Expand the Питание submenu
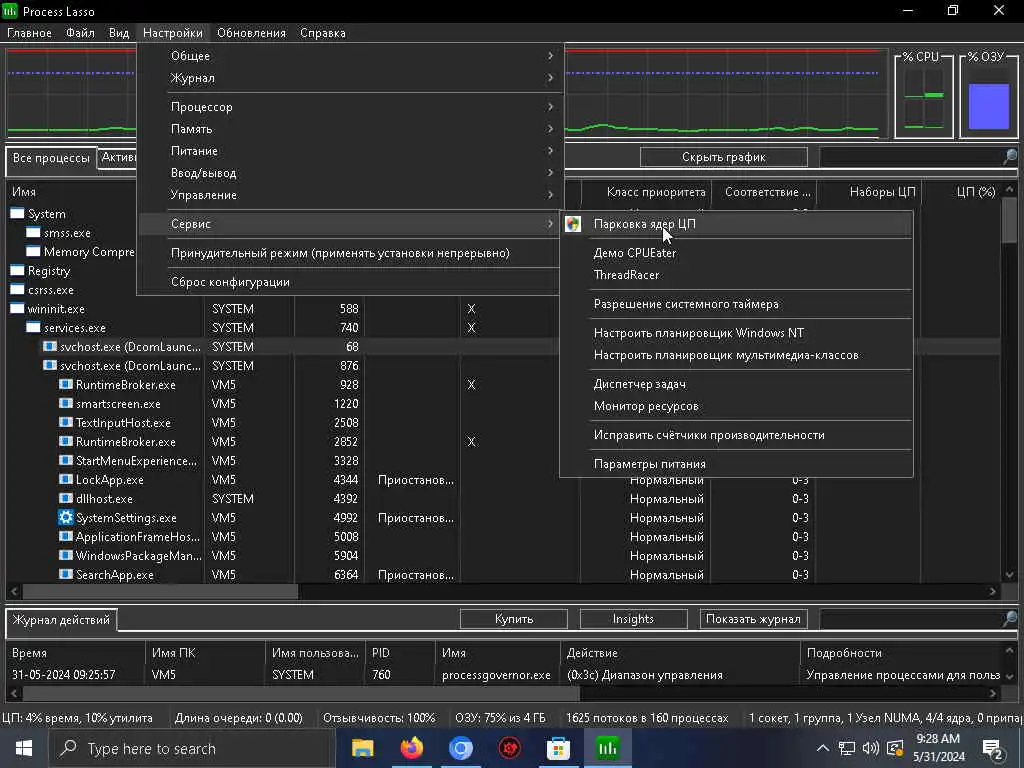Screen dimensions: 1024x768 [349, 151]
